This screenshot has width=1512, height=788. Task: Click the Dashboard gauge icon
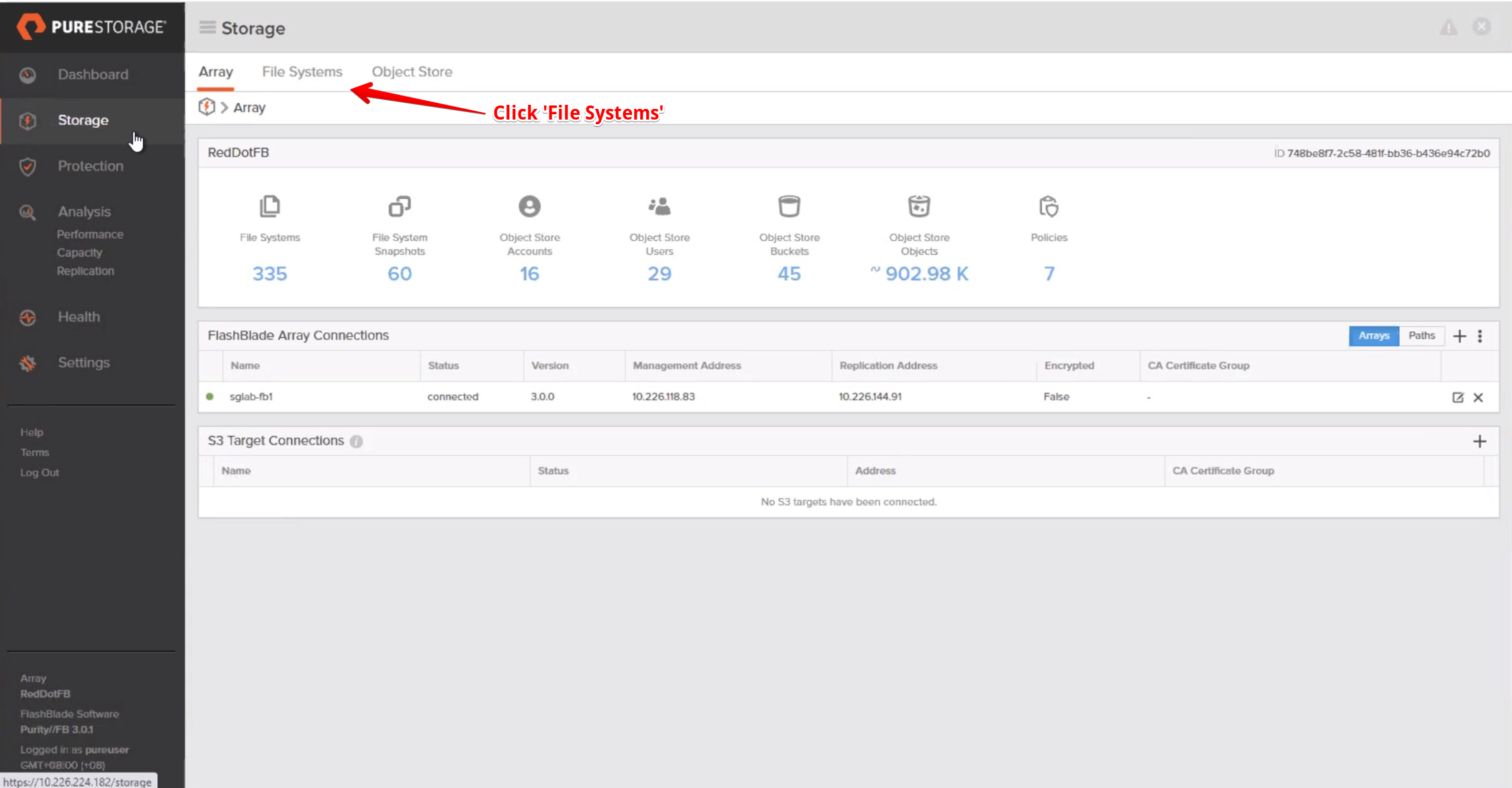28,75
